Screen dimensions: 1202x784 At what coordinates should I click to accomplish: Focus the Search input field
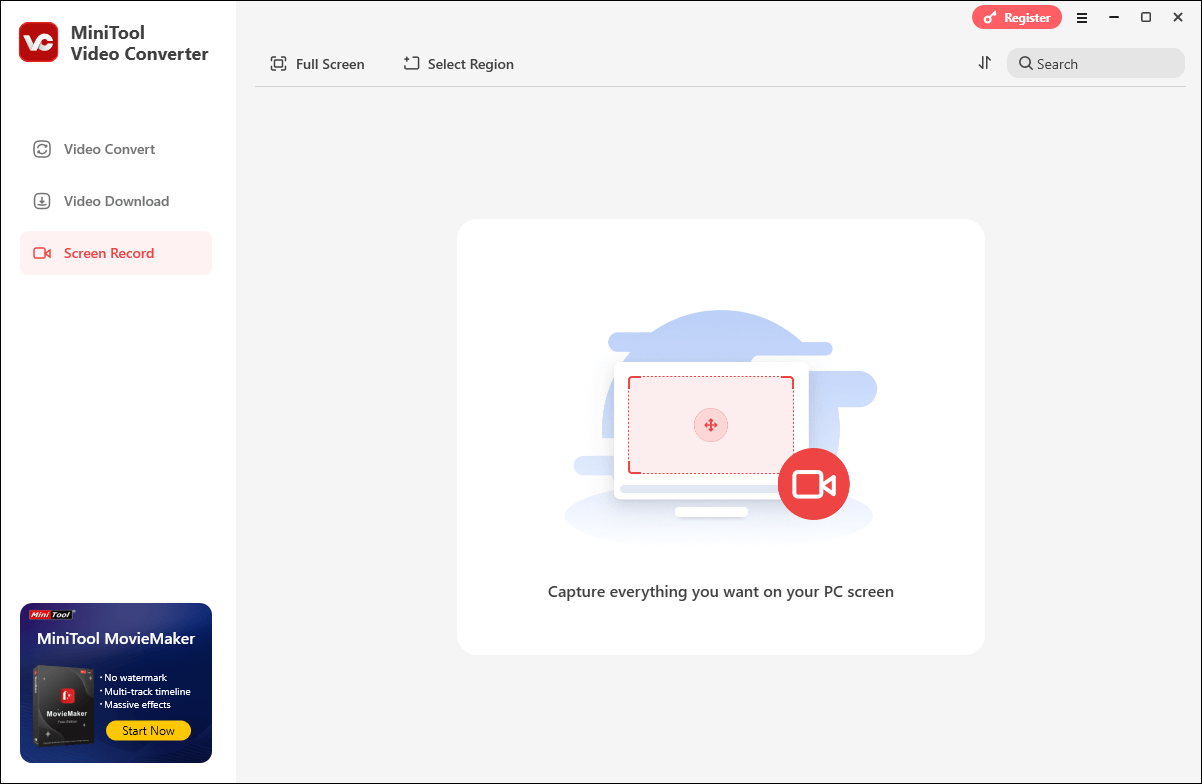pyautogui.click(x=1095, y=64)
